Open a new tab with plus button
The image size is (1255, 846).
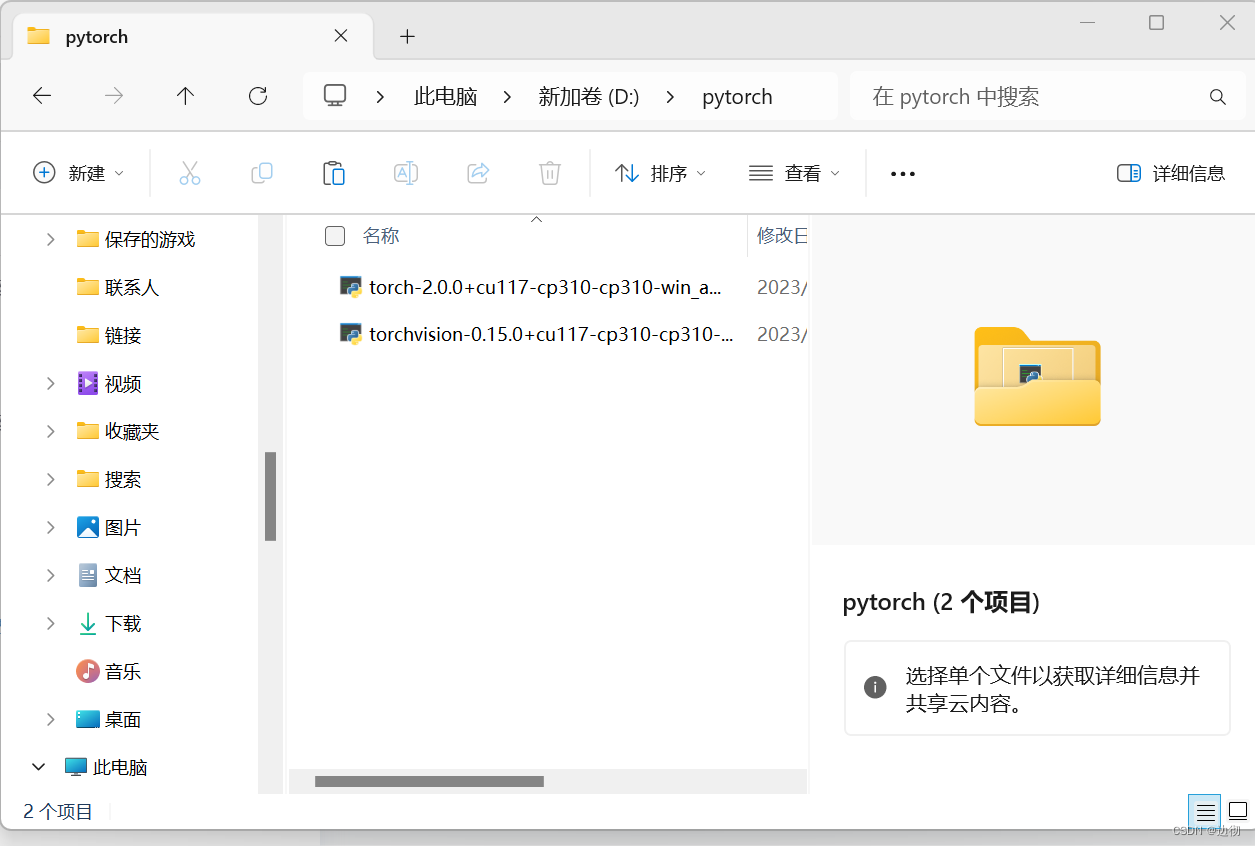tap(407, 37)
